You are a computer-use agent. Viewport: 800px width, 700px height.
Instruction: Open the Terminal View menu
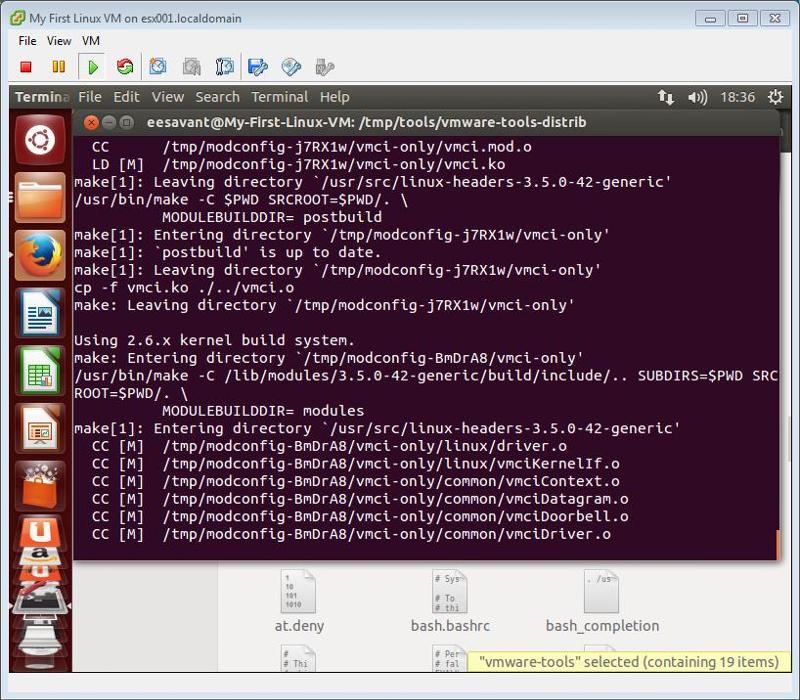(x=167, y=97)
